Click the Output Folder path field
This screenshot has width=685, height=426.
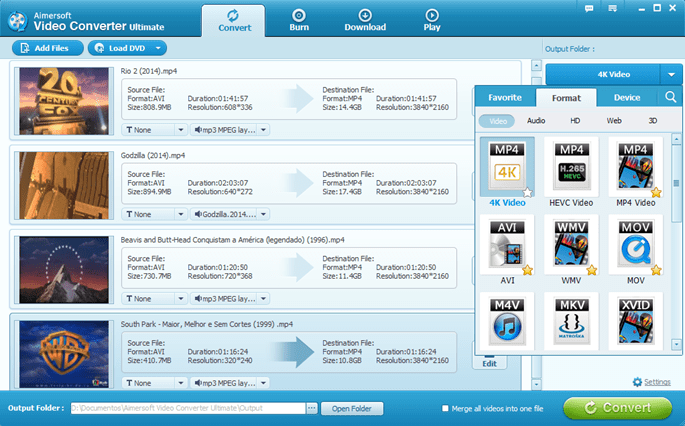point(188,408)
